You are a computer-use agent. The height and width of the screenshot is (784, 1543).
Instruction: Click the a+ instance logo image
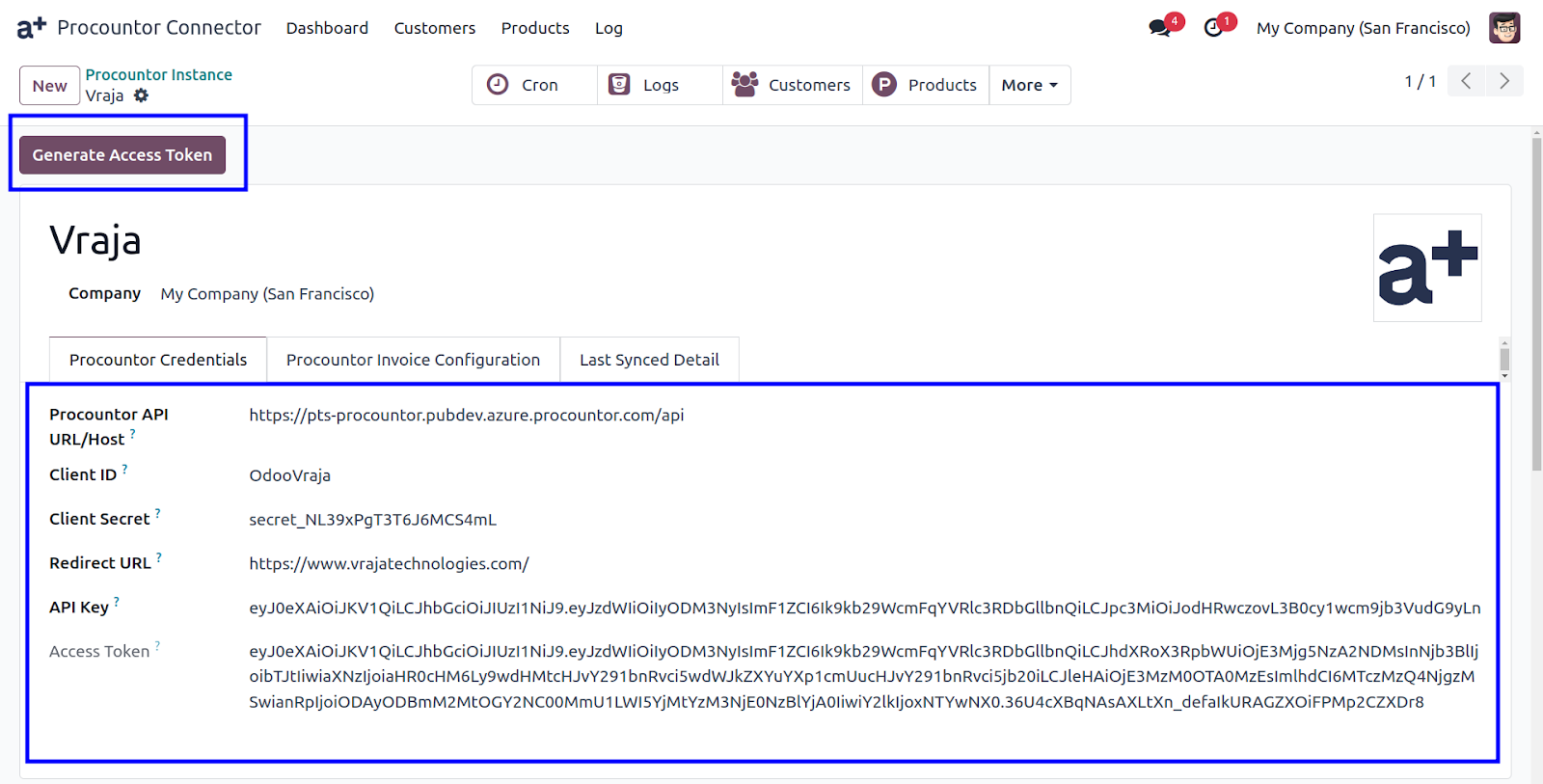[1427, 268]
